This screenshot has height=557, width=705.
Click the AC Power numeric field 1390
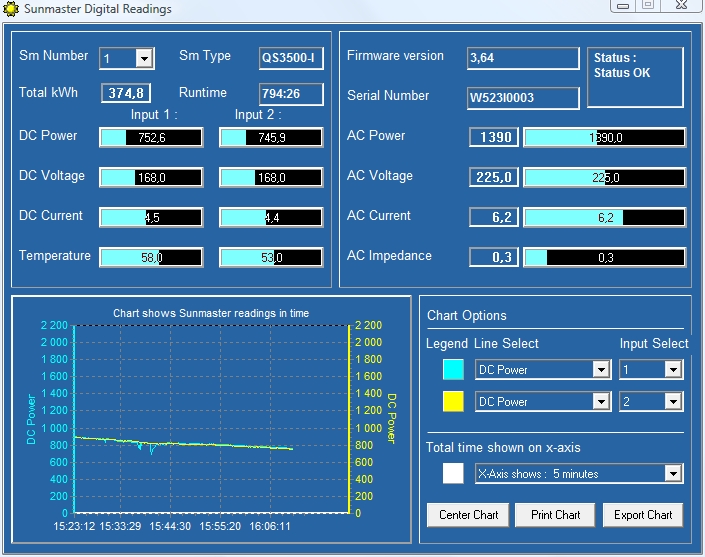(x=494, y=137)
